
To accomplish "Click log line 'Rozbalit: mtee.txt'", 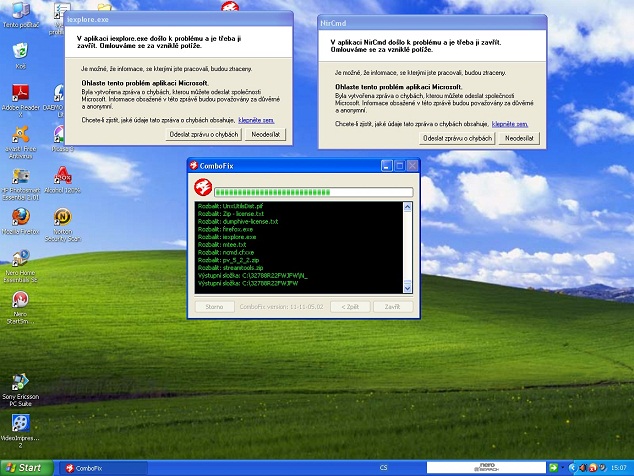I will pos(222,245).
